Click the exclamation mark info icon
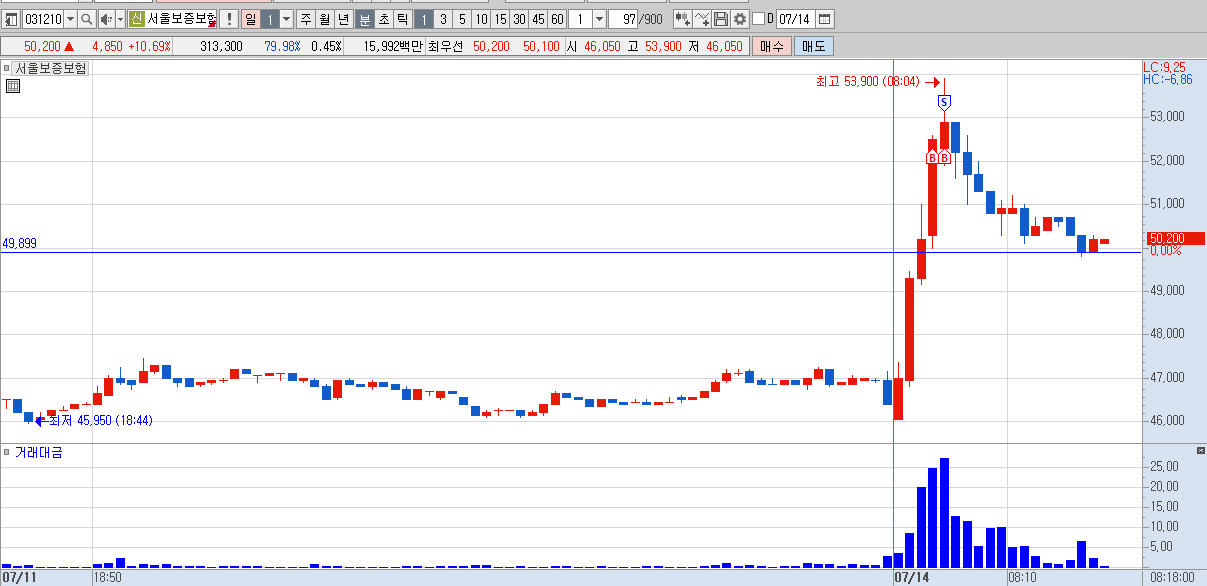The width and height of the screenshot is (1207, 586). [x=228, y=19]
